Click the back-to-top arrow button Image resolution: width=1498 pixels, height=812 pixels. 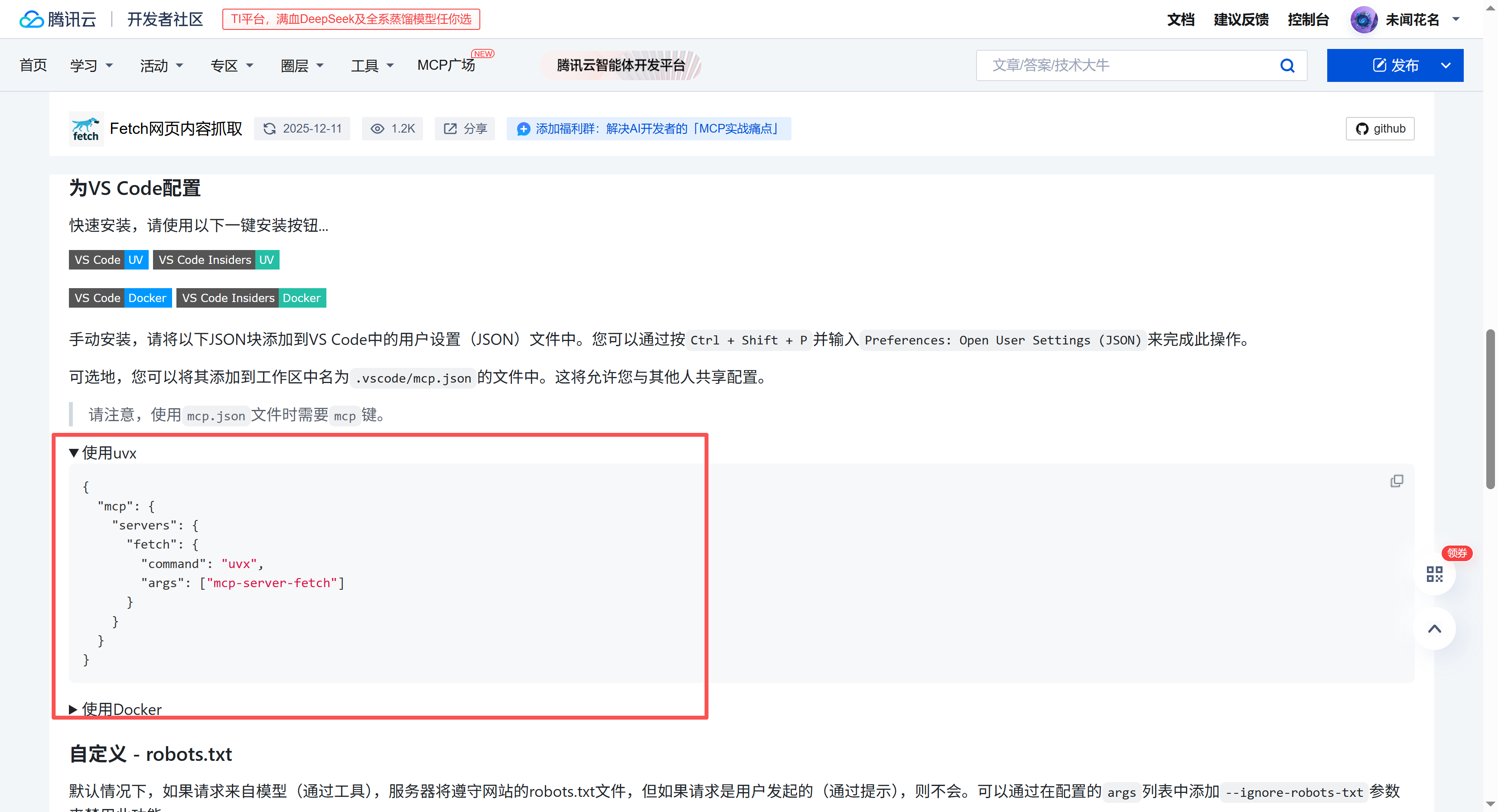pyautogui.click(x=1434, y=628)
